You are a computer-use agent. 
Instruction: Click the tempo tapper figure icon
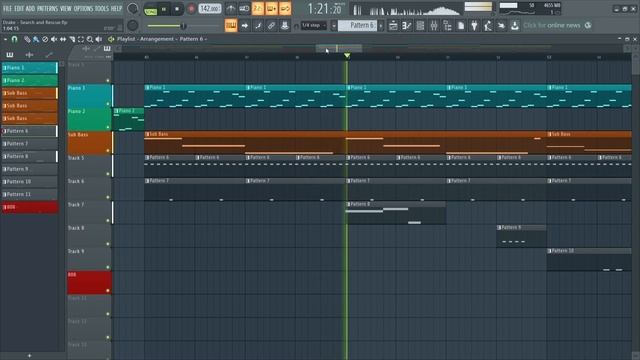(488, 26)
